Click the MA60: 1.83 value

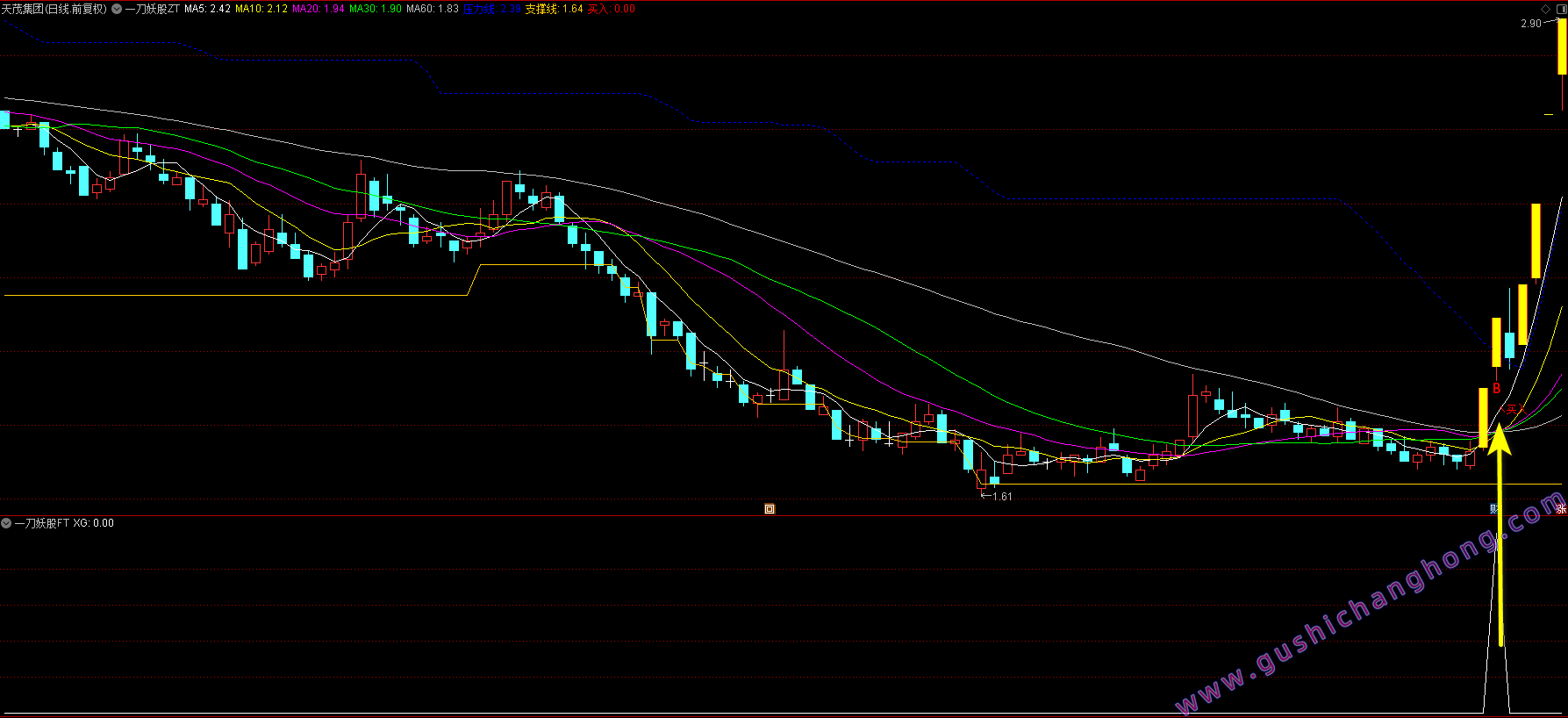coord(433,9)
